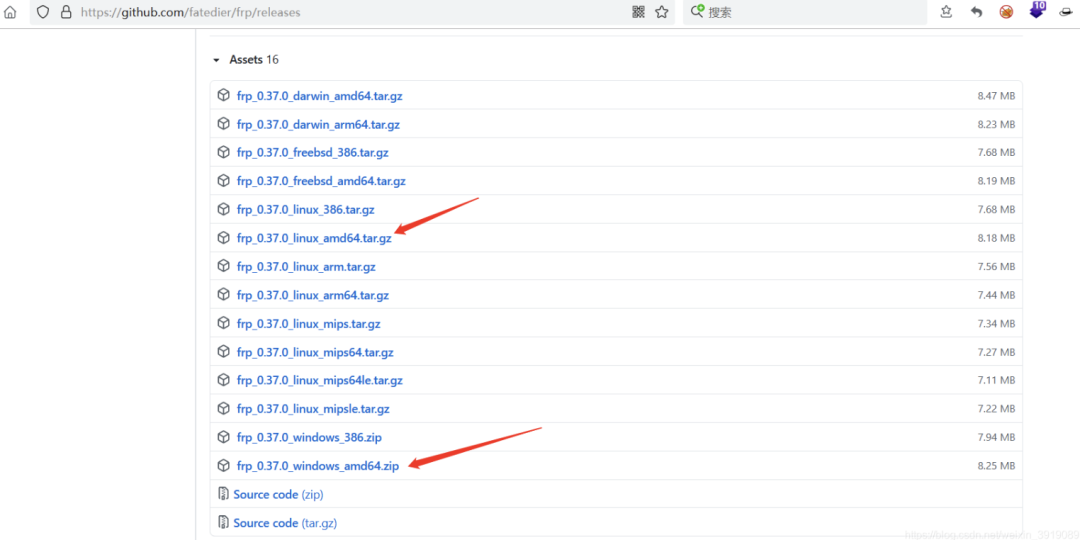Click package icon beside frp_0.37.0_linux_arm64.tar.gz
Screen dimensions: 1080x540
(223, 295)
